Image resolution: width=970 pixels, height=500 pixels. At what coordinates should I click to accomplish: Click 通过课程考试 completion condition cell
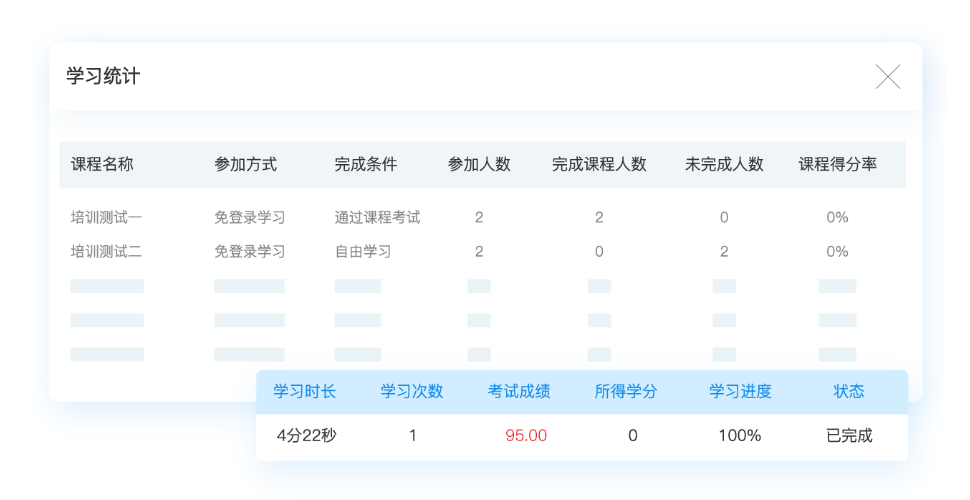click(x=377, y=217)
